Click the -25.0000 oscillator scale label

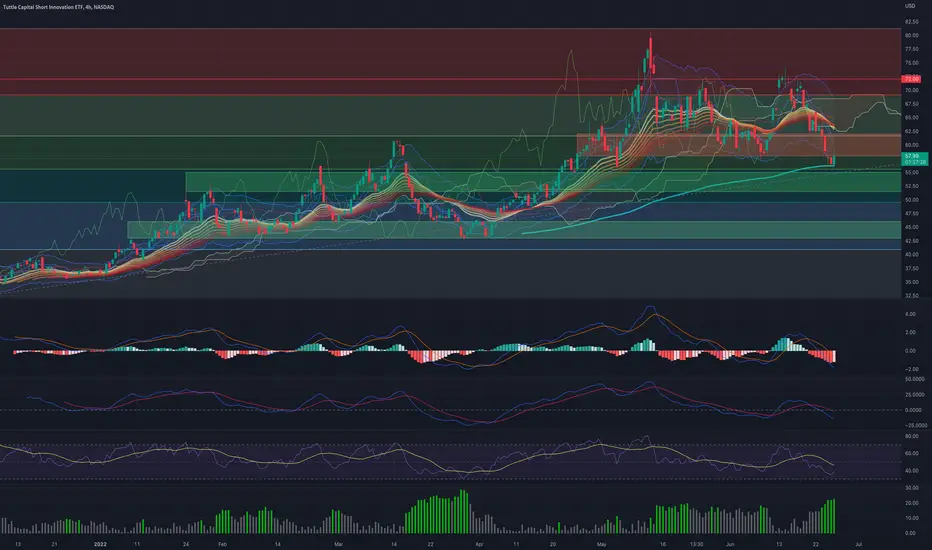(916, 425)
